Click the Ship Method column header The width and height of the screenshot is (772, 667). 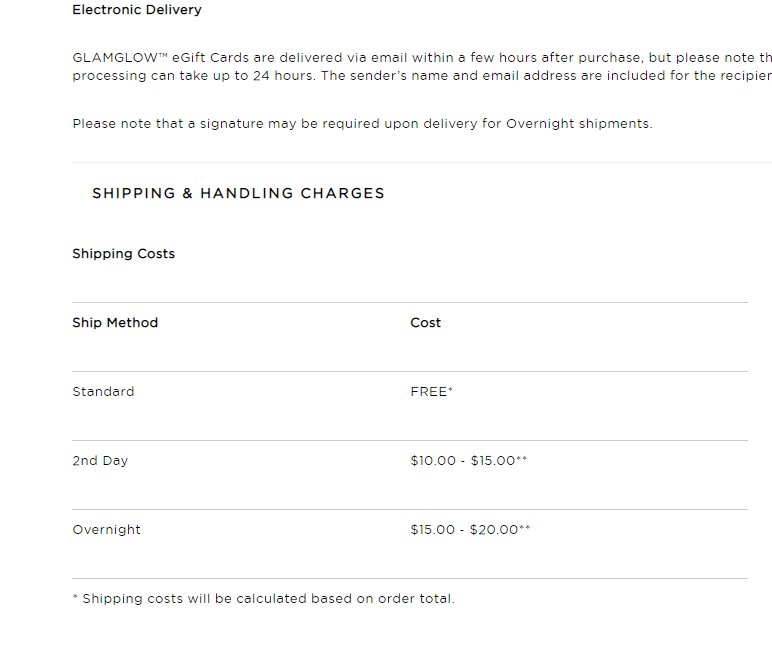pyautogui.click(x=115, y=322)
